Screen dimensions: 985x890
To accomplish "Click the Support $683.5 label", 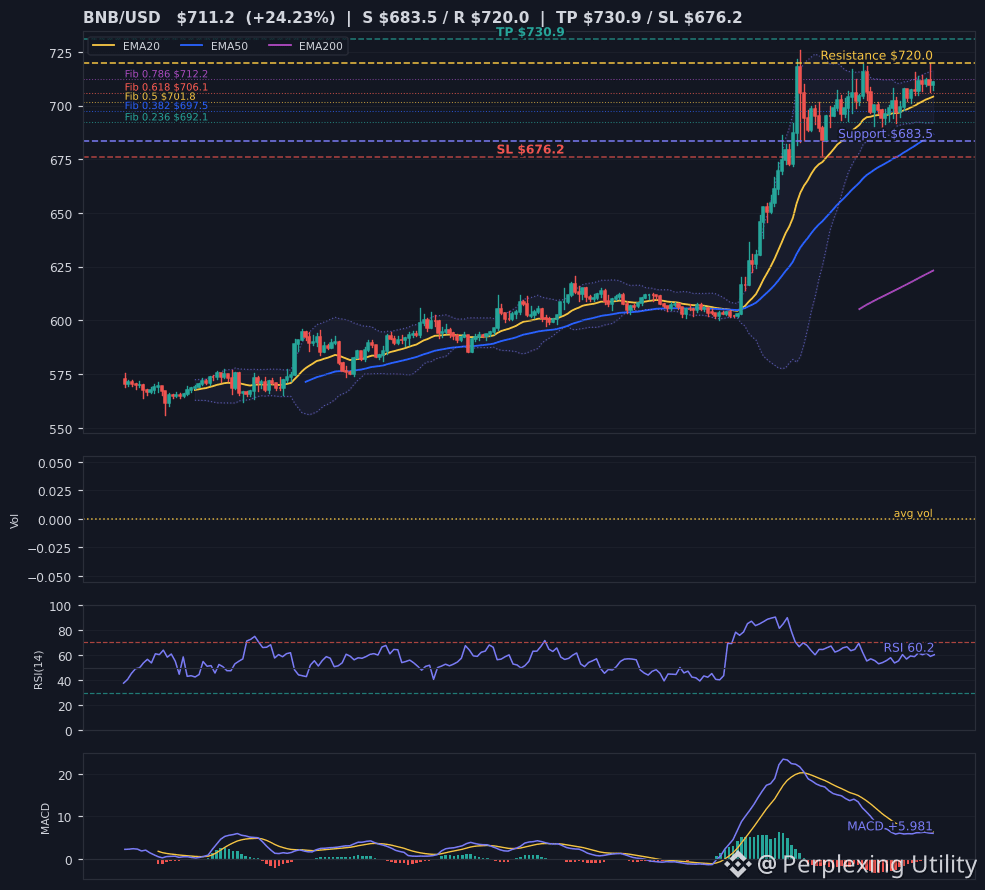I will 885,134.
